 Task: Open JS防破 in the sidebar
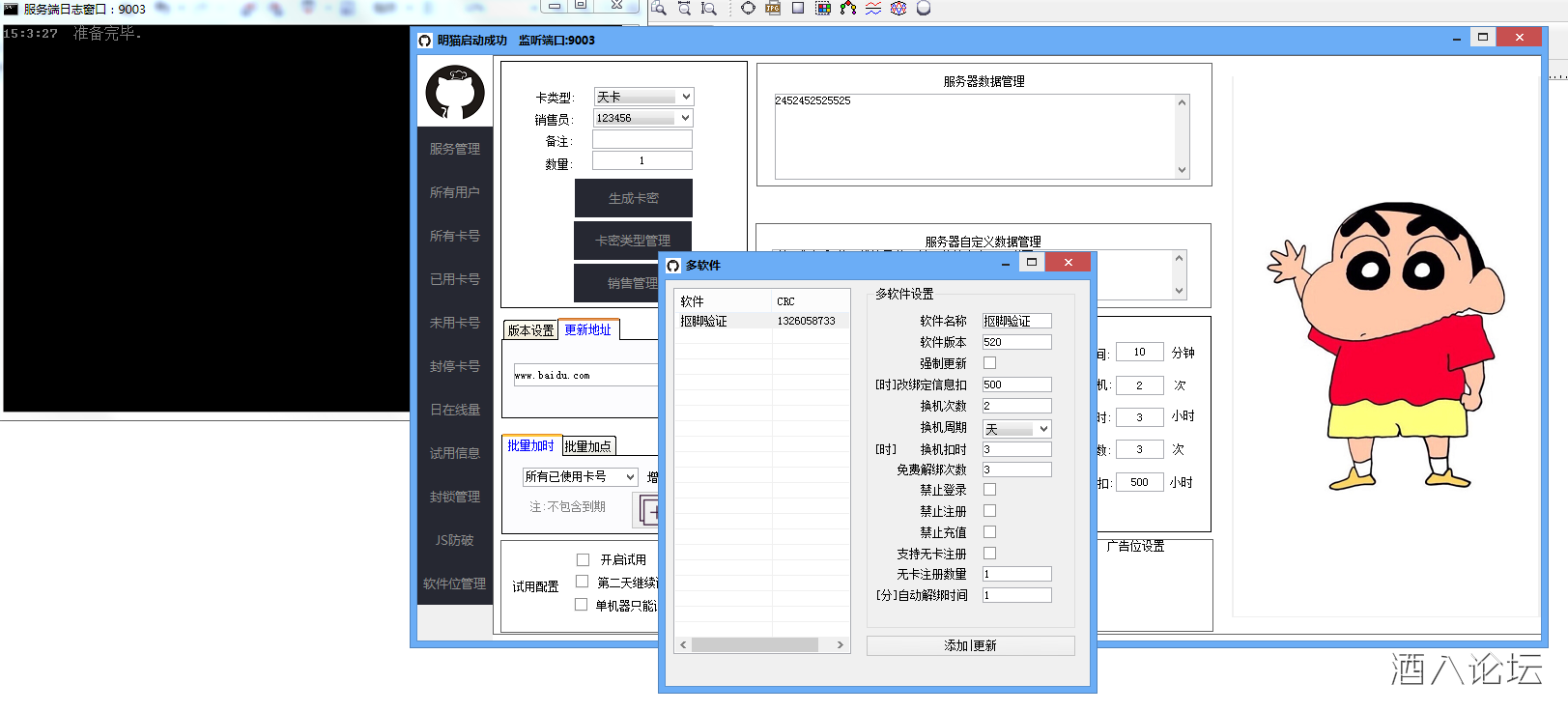(x=455, y=540)
